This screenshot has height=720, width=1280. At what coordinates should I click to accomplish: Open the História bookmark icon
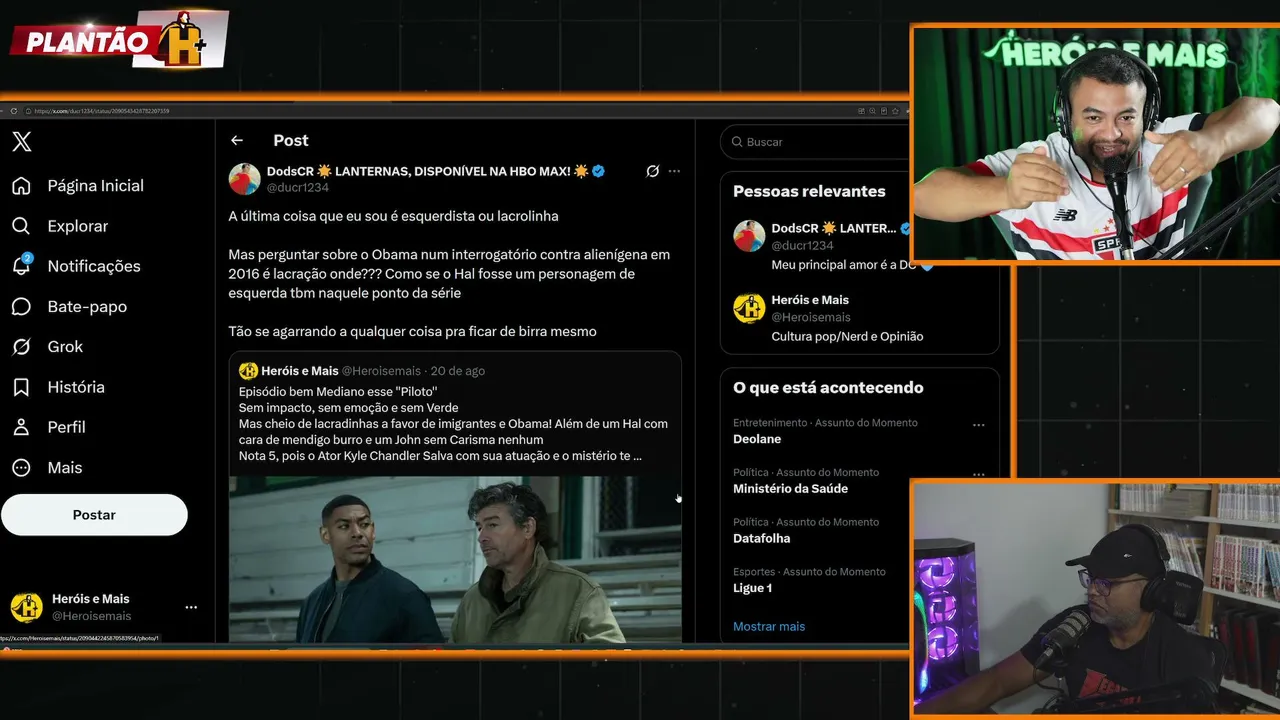tap(21, 387)
